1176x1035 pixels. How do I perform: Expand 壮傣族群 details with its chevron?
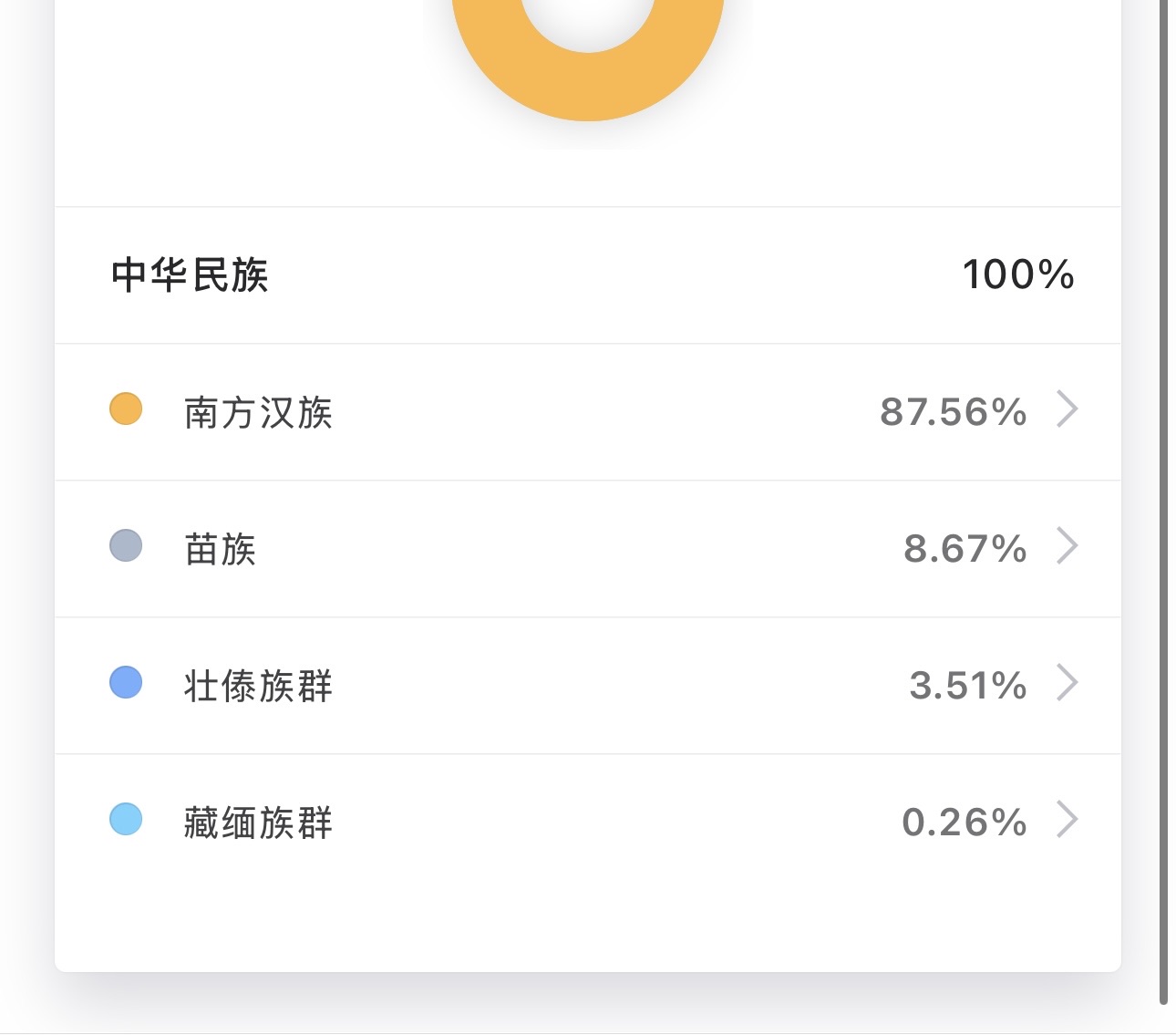click(x=1067, y=683)
